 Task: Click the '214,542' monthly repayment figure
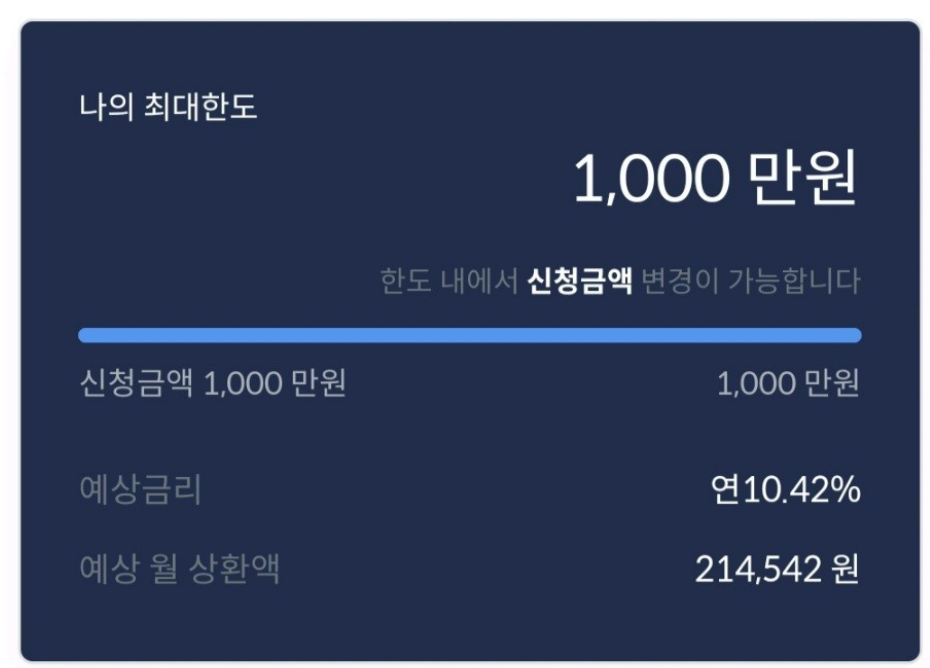tap(758, 570)
